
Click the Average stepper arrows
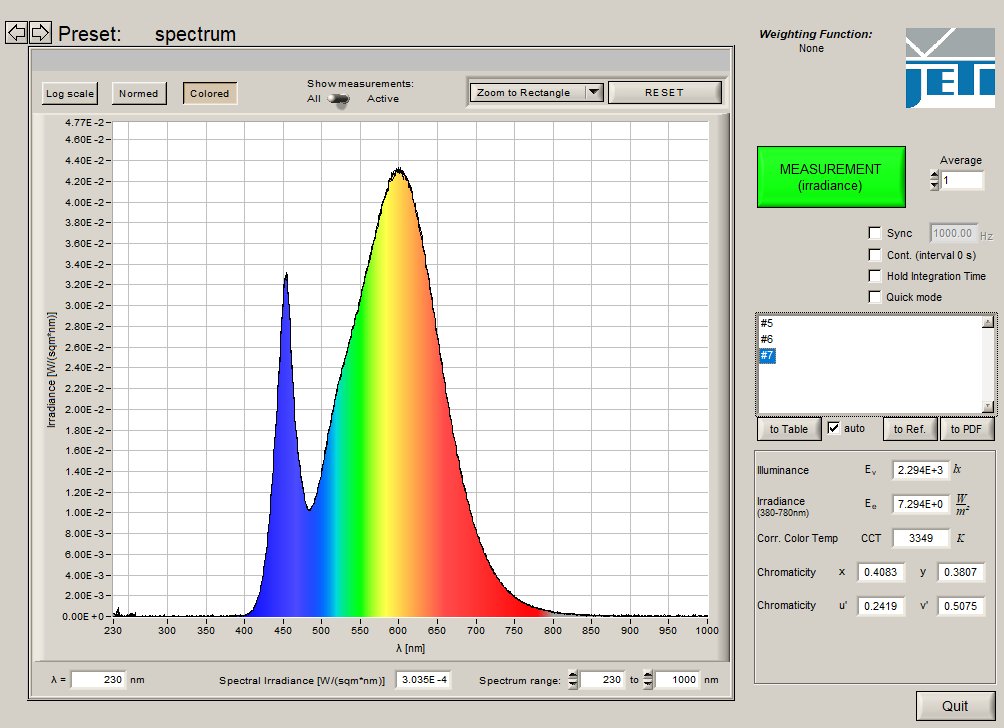pyautogui.click(x=935, y=180)
